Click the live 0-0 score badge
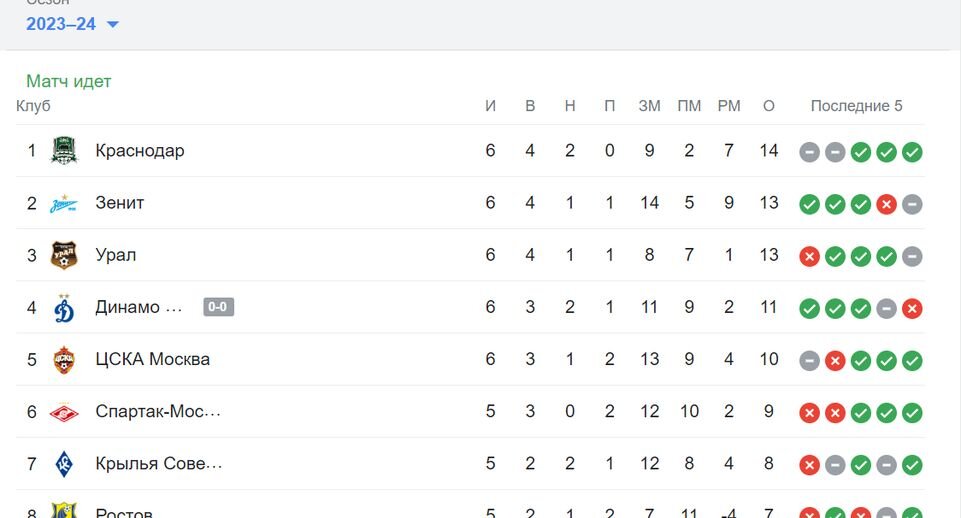The height and width of the screenshot is (518, 961). point(219,307)
